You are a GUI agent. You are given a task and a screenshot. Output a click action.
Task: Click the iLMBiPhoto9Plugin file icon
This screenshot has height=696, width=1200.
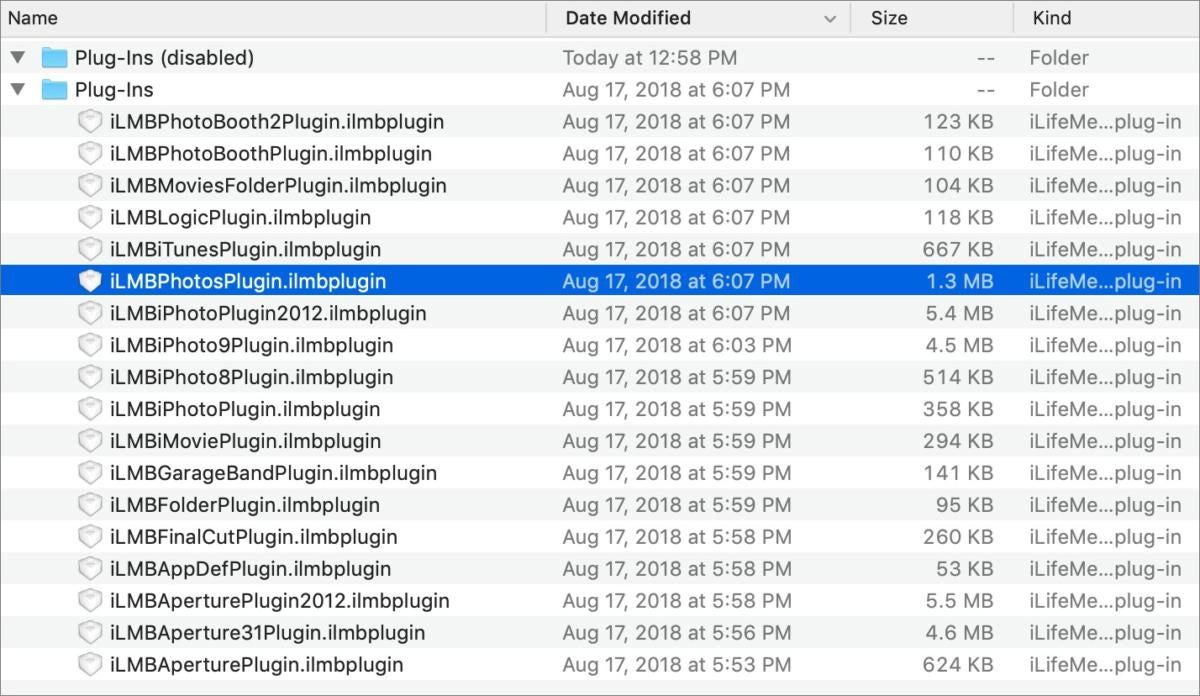pyautogui.click(x=91, y=346)
